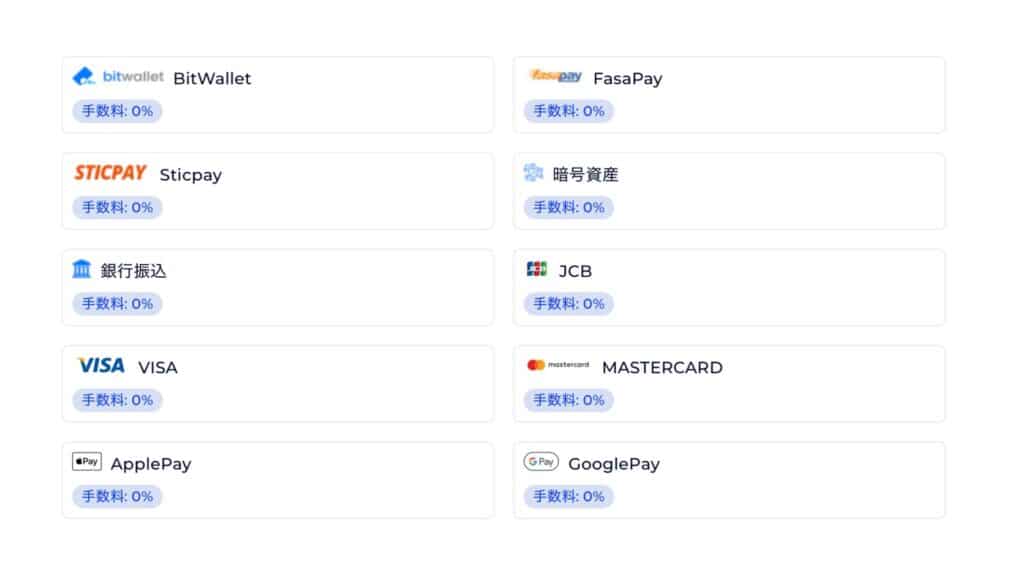Click 手数料: 0% badge under JCB
This screenshot has width=1024, height=576.
point(569,304)
